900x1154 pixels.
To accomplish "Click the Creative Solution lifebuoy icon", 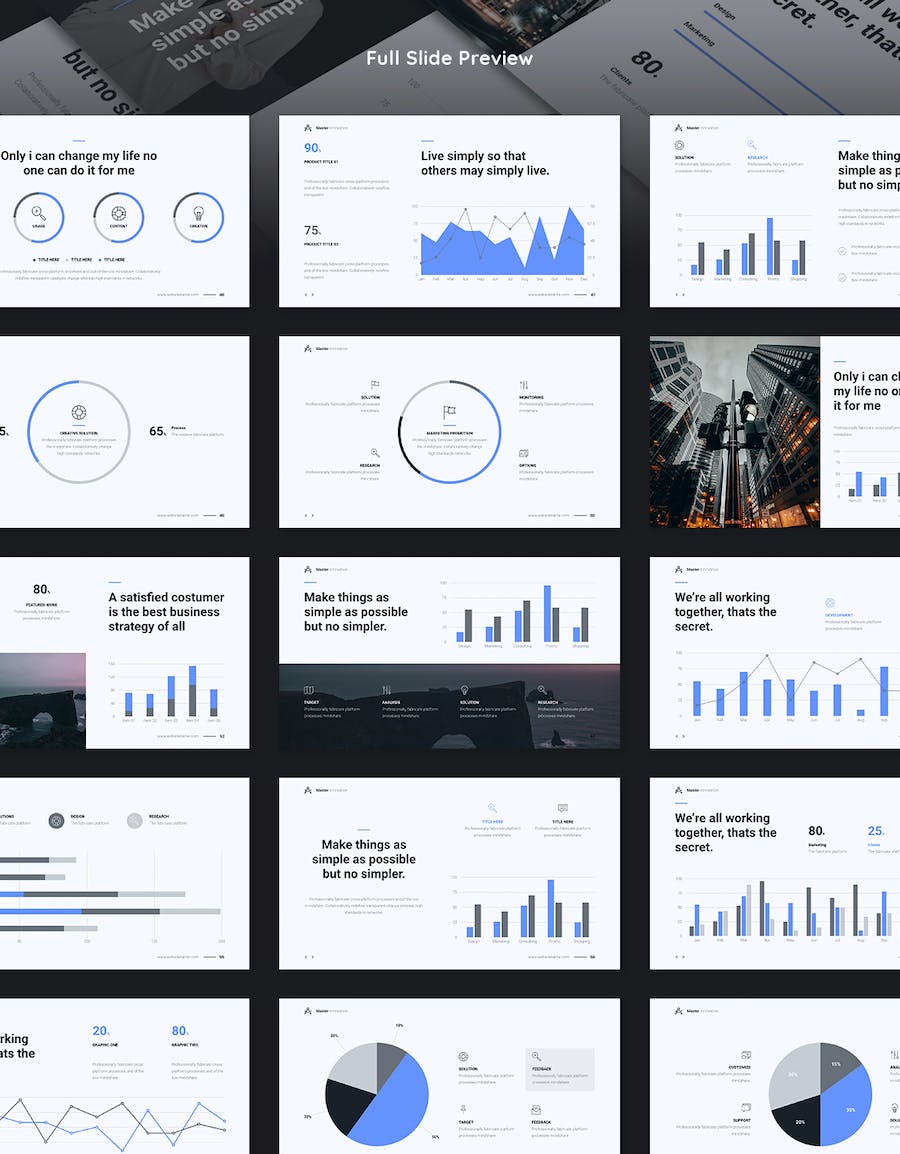I will pos(79,413).
